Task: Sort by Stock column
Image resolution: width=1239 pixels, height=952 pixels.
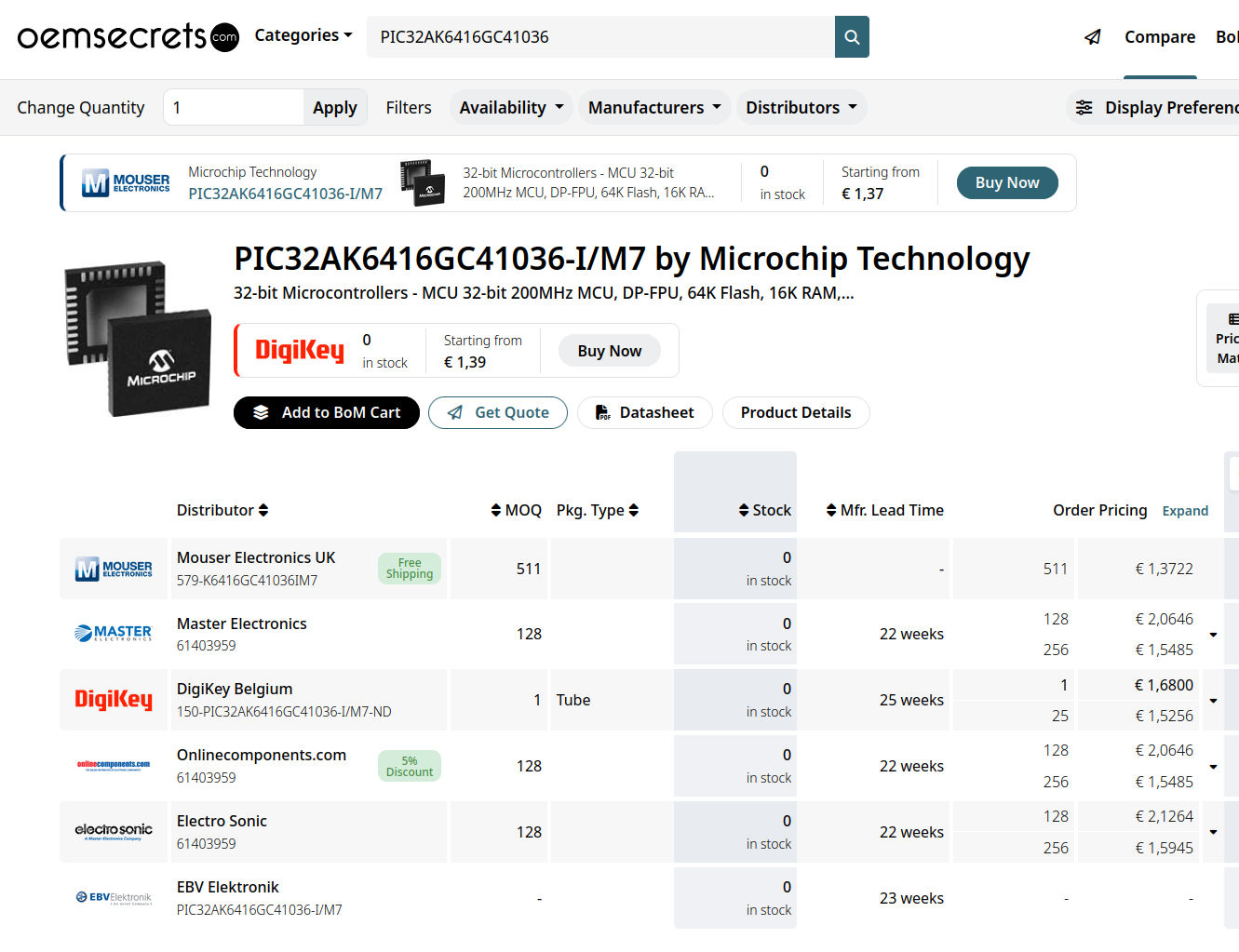Action: coord(764,510)
